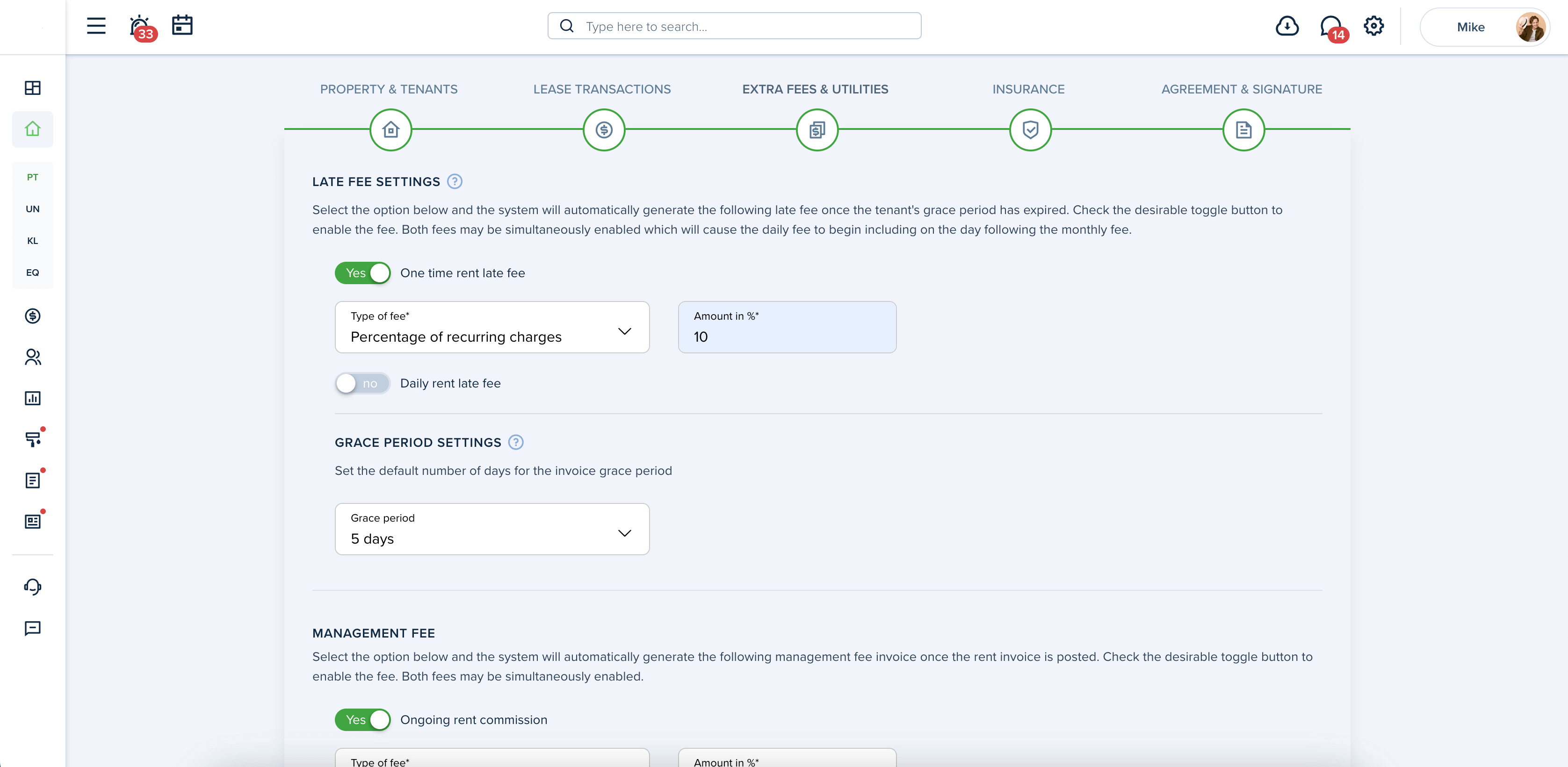Screen dimensions: 1568x767
Task: Disable Ongoing rent commission toggle
Action: click(363, 719)
